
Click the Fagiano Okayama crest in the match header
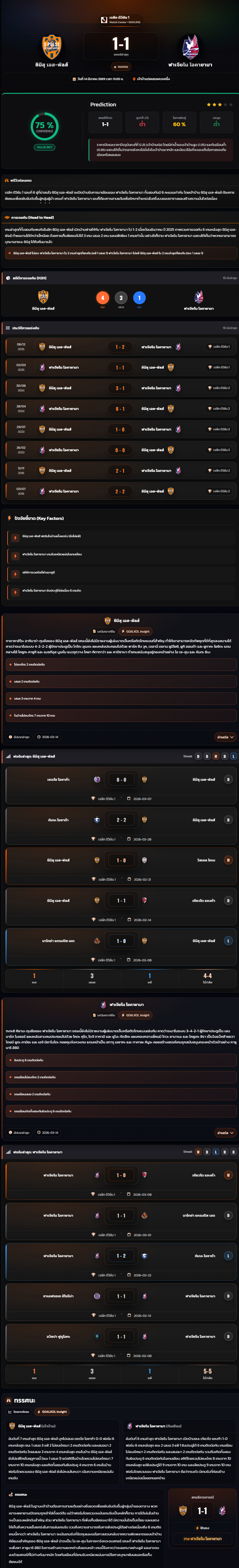[x=190, y=47]
